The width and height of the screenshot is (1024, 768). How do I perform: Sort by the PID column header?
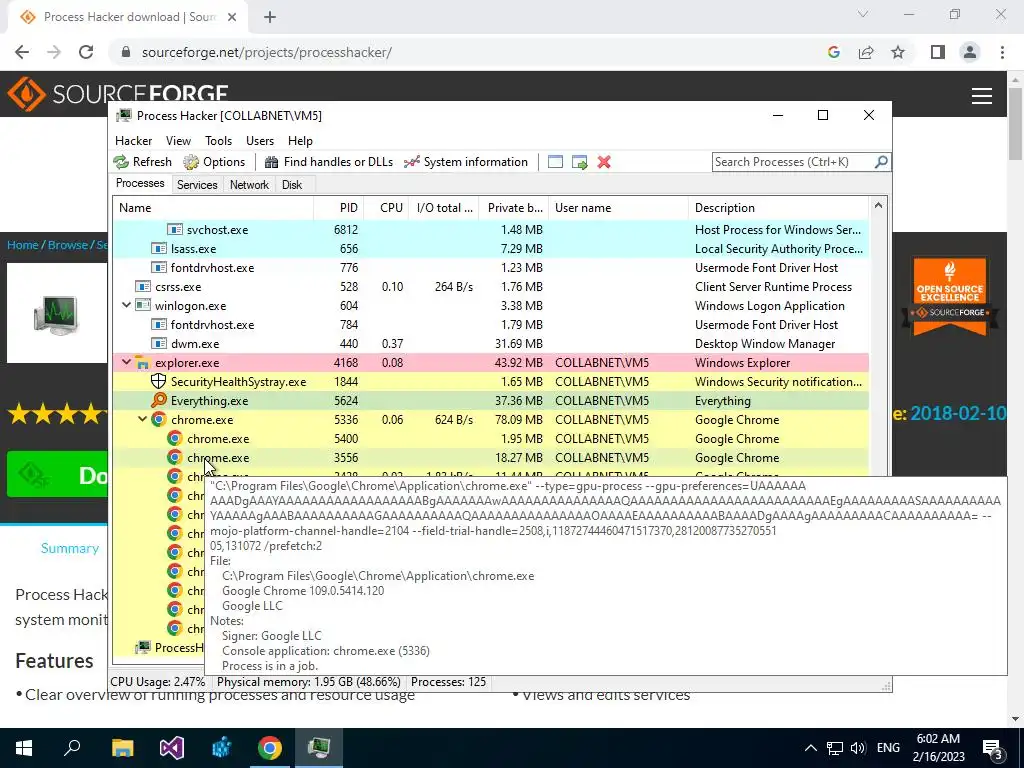(x=339, y=208)
